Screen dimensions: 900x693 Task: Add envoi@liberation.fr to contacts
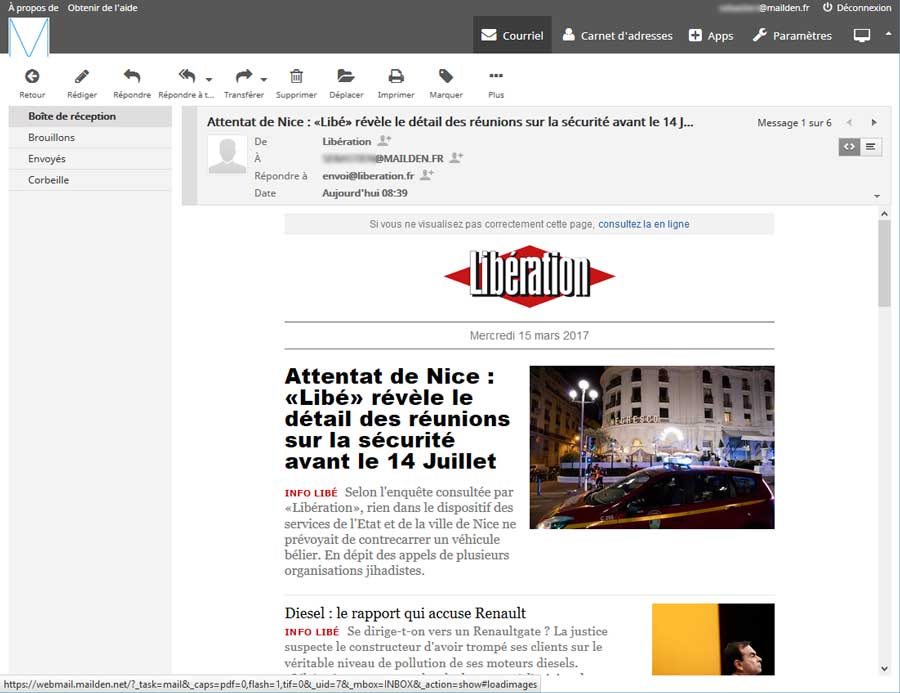point(426,175)
